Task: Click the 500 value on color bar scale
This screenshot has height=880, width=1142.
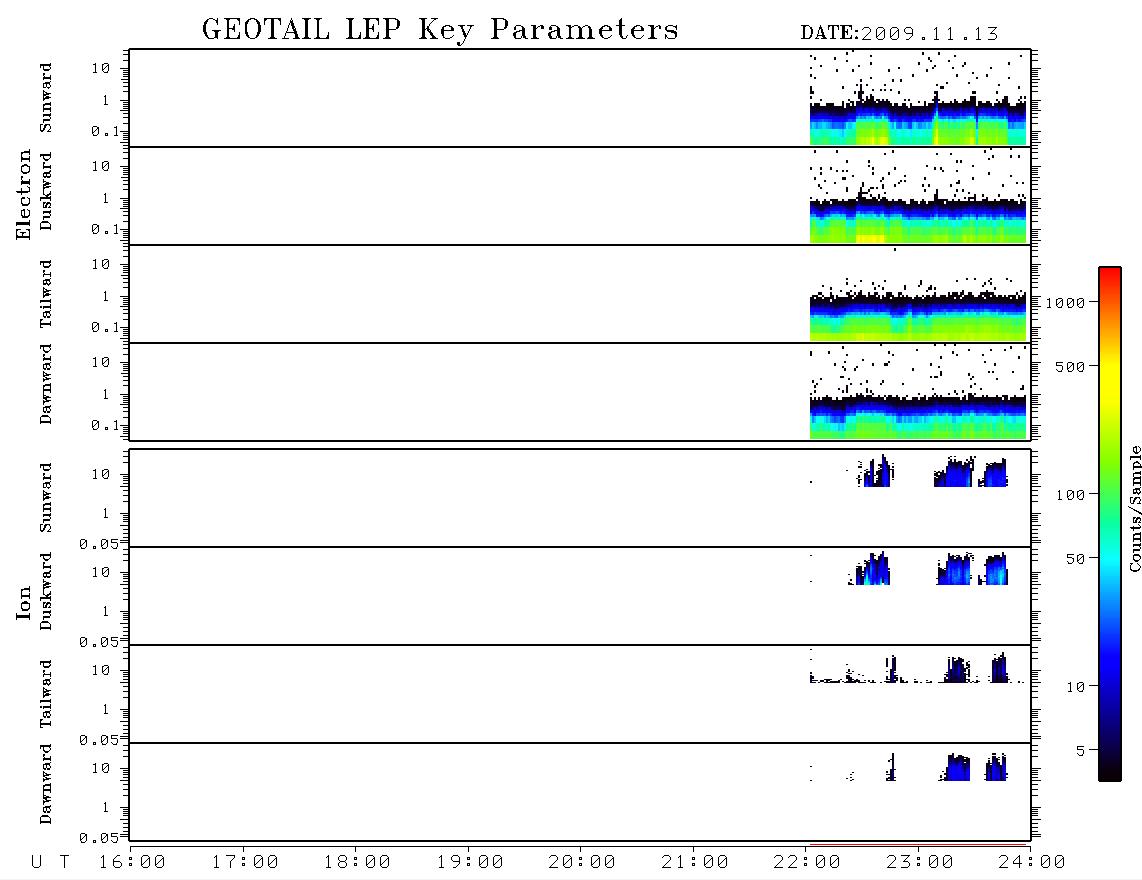Action: (1070, 367)
